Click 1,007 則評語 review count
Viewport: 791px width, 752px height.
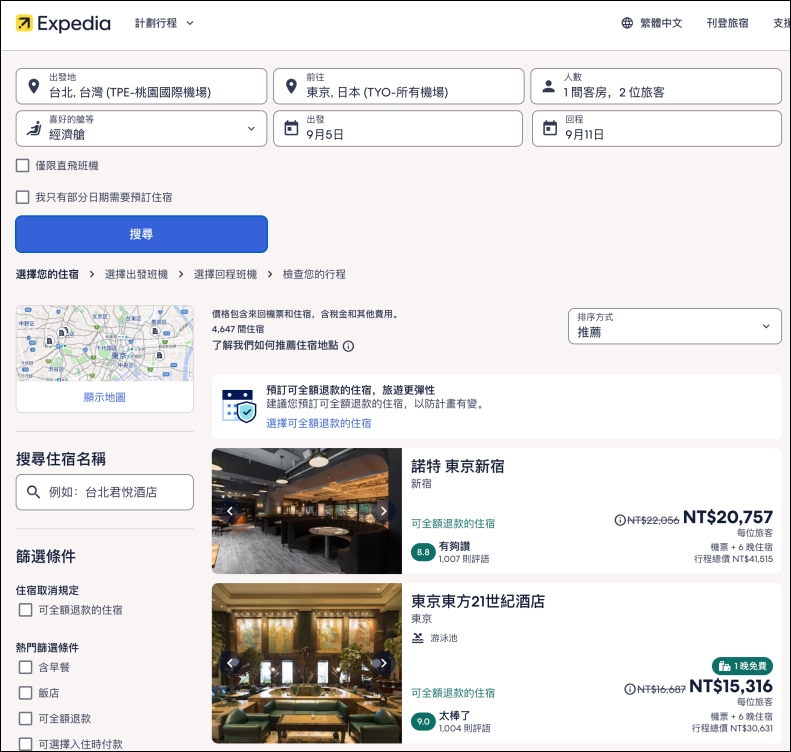(464, 559)
